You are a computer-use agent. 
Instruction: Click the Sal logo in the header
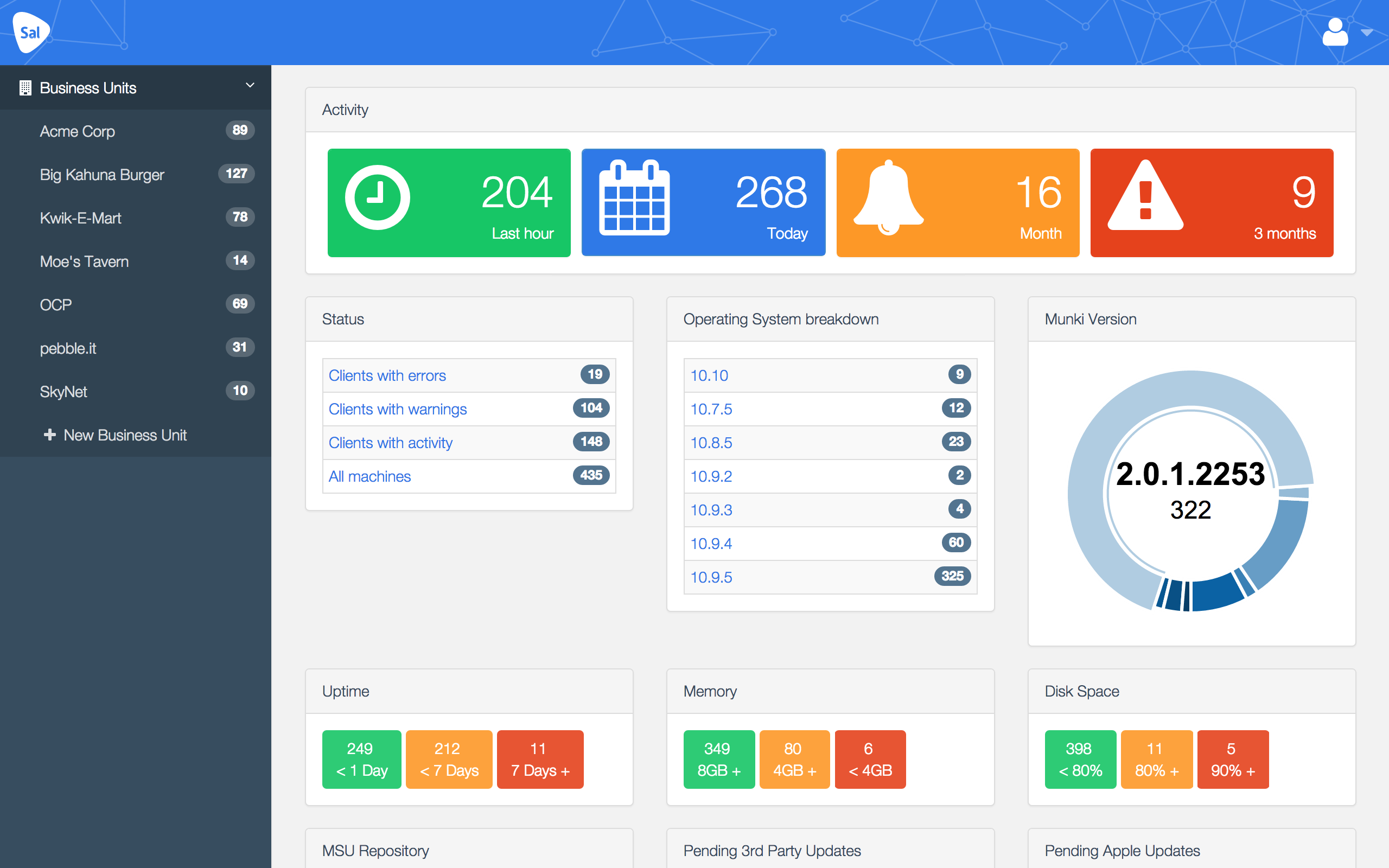(x=30, y=32)
